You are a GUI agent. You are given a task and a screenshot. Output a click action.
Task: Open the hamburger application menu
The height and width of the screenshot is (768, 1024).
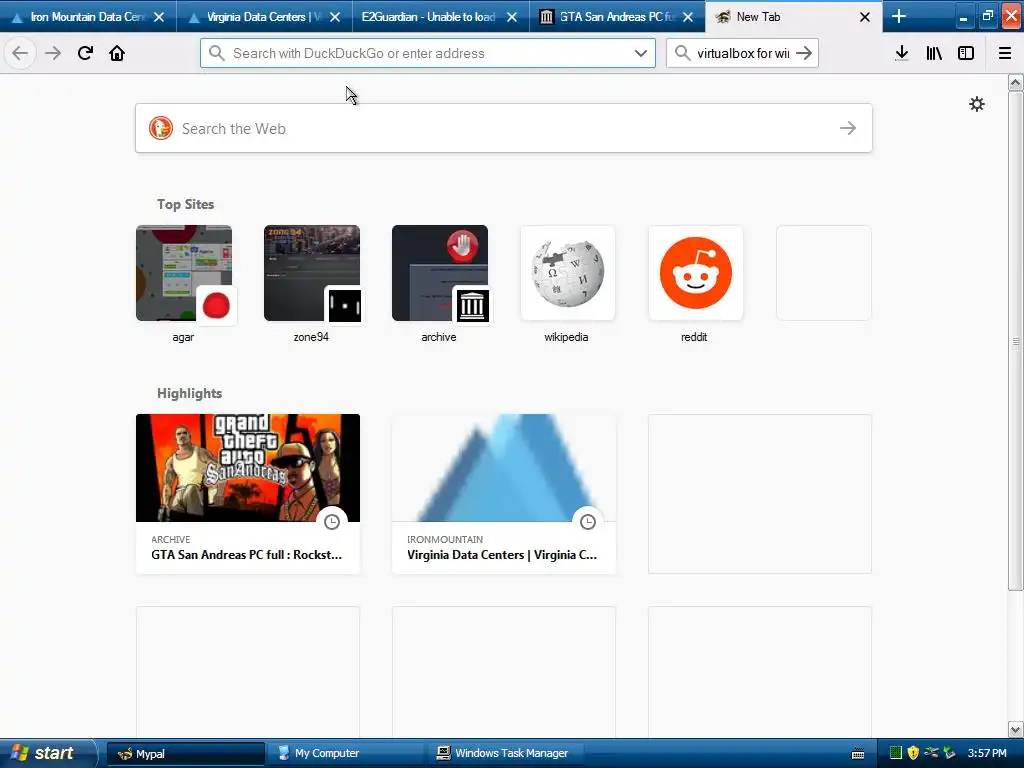click(1005, 53)
